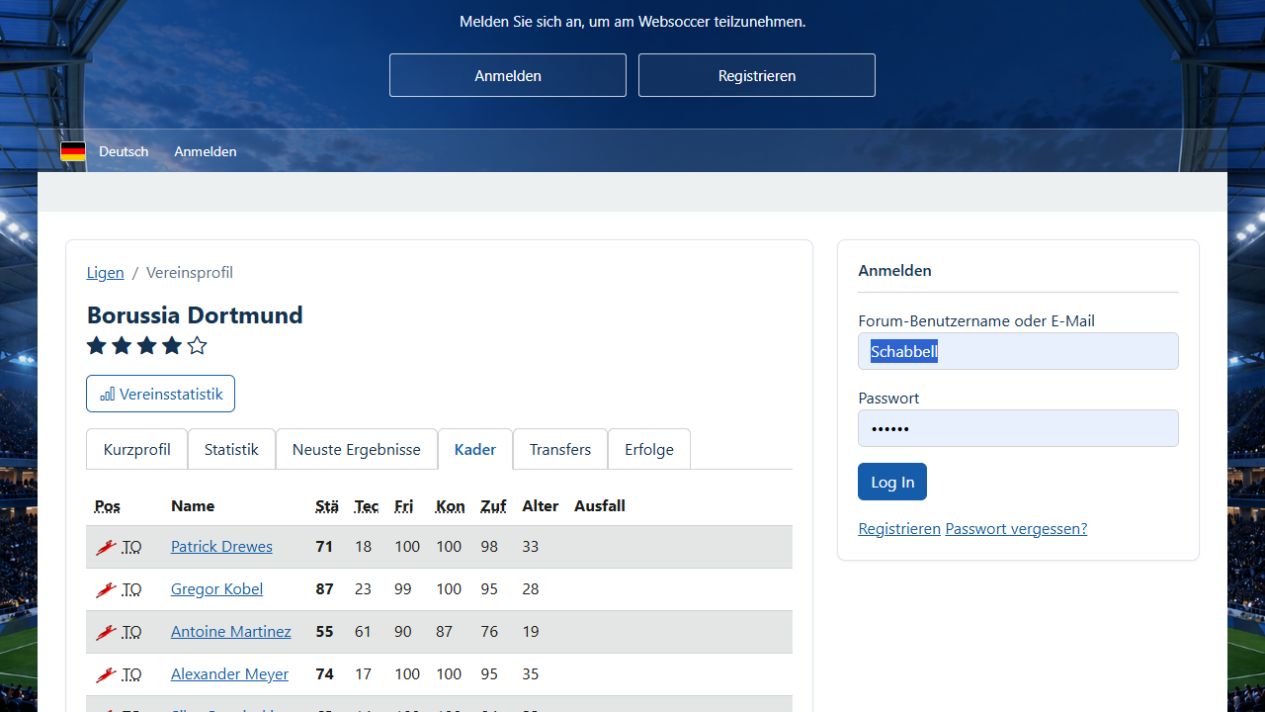Viewport: 1265px width, 712px height.
Task: Click the Stä column header
Action: pos(327,506)
